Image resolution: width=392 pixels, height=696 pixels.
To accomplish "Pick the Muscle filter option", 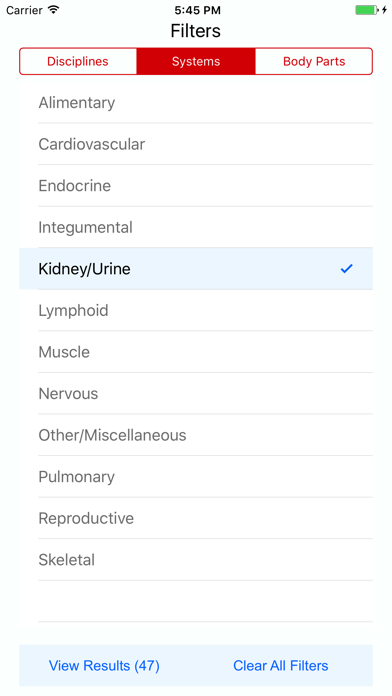I will click(196, 352).
